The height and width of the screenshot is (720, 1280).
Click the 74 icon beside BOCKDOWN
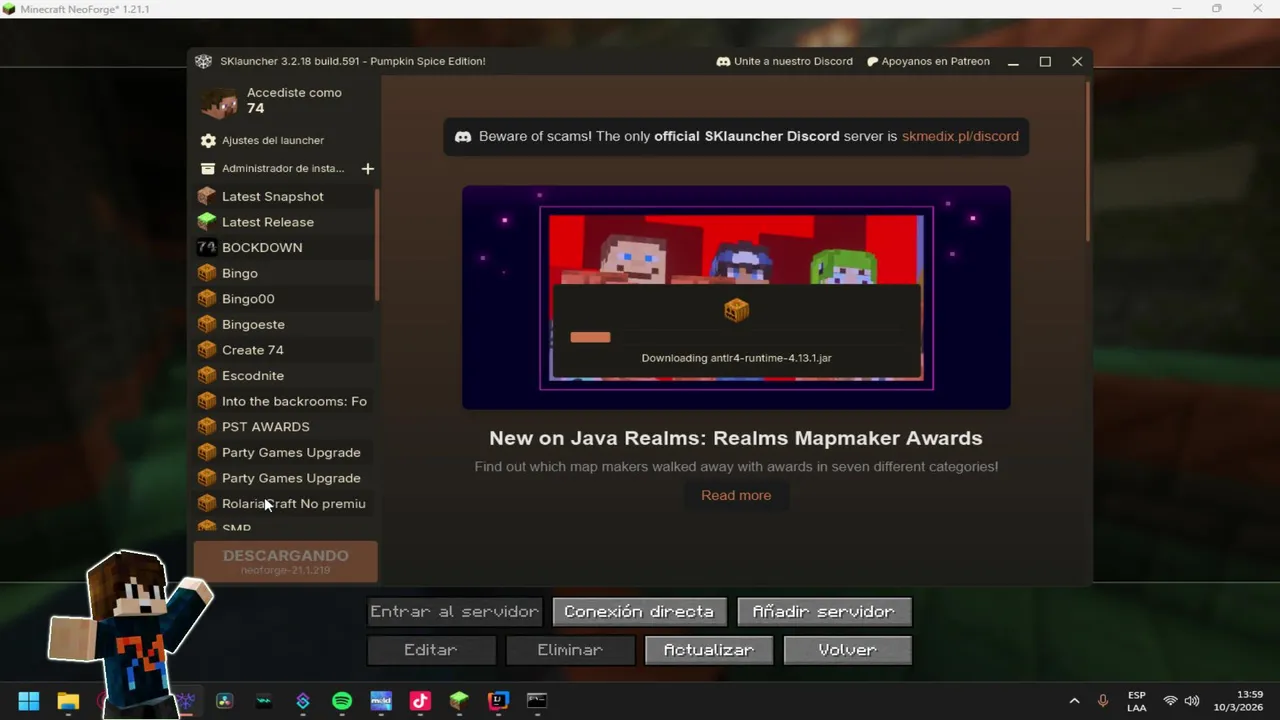click(x=207, y=247)
